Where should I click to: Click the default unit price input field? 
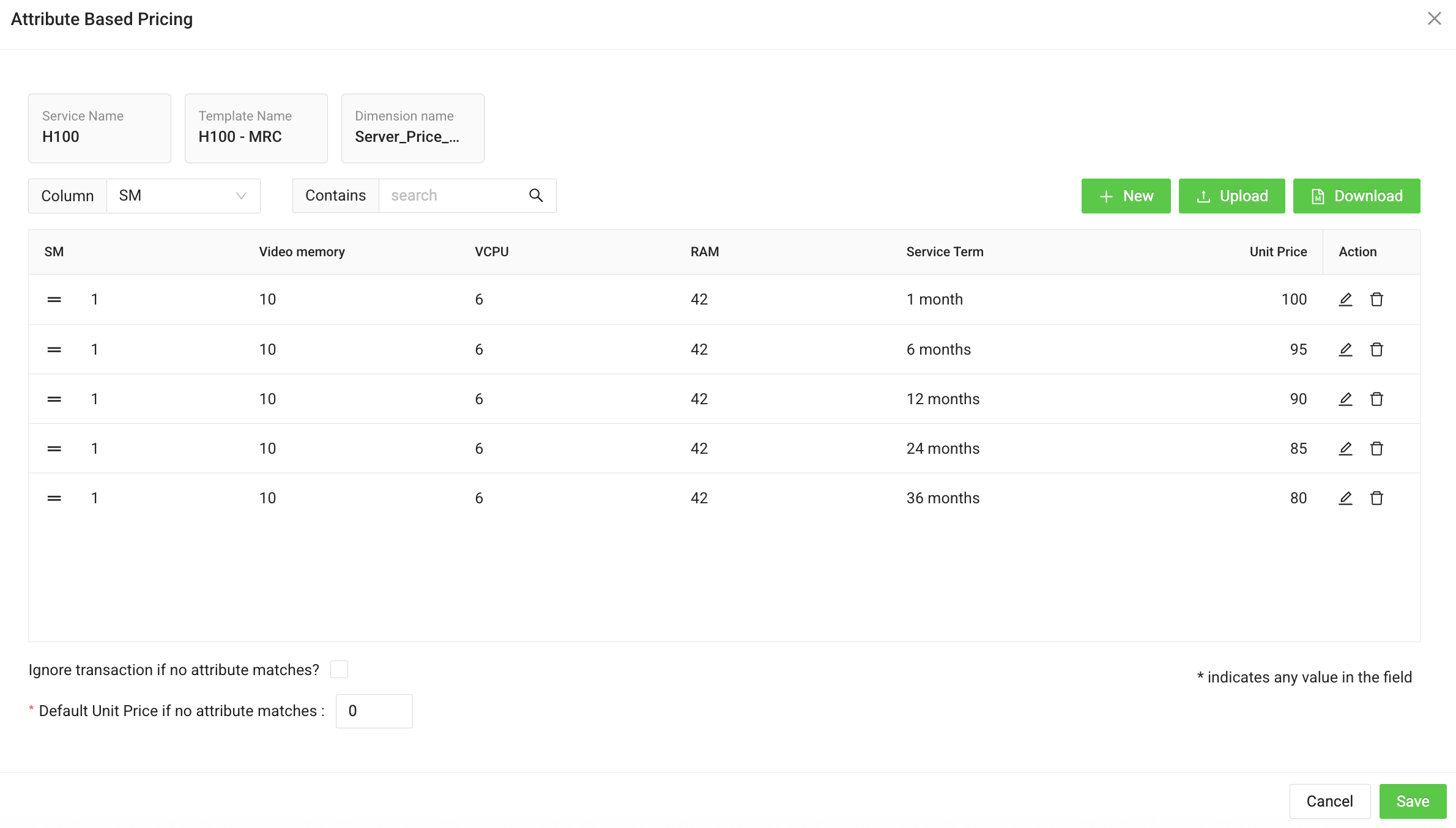(374, 711)
